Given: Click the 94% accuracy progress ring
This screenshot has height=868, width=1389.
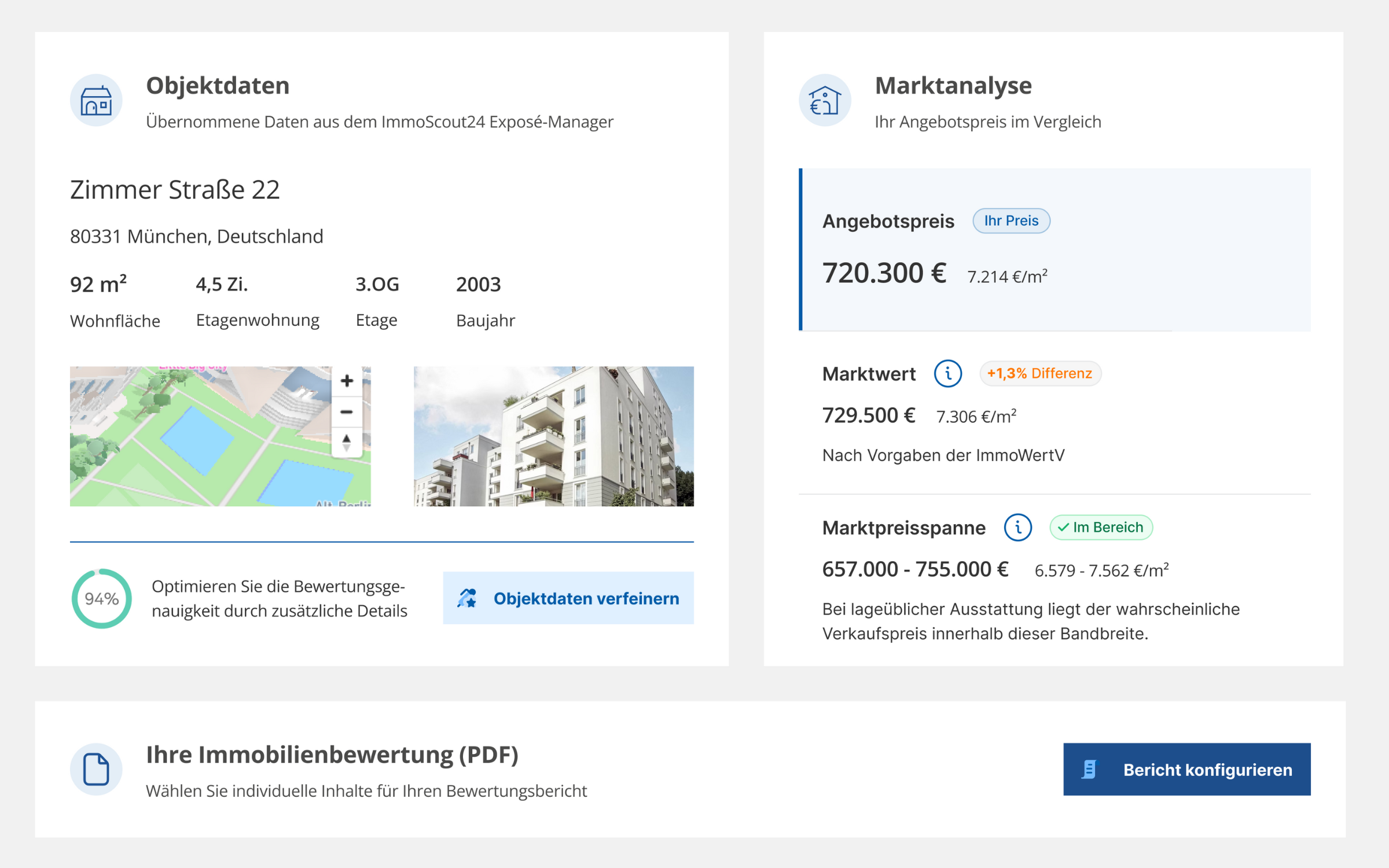Looking at the screenshot, I should click(x=102, y=598).
